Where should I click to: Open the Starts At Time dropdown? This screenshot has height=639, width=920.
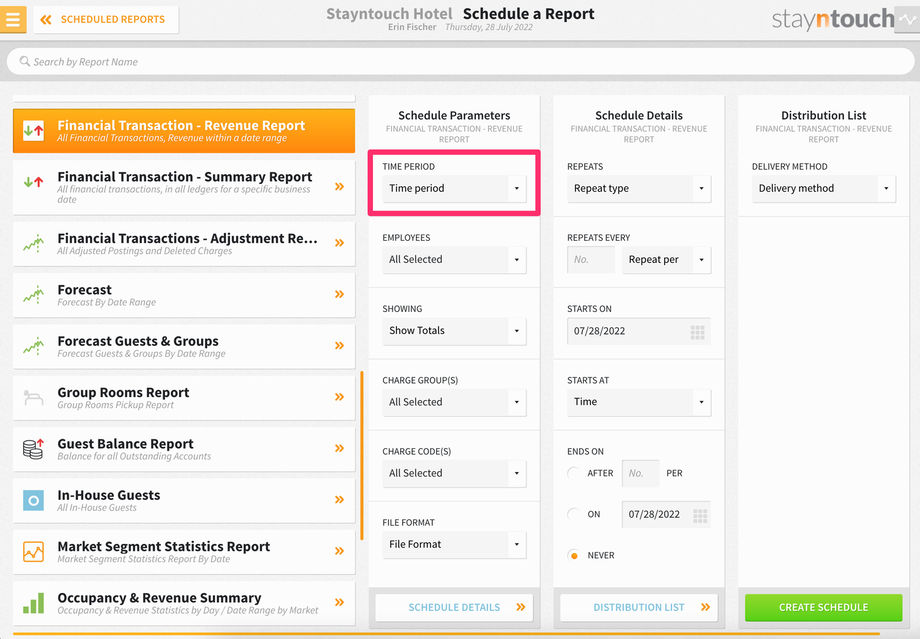(x=639, y=402)
